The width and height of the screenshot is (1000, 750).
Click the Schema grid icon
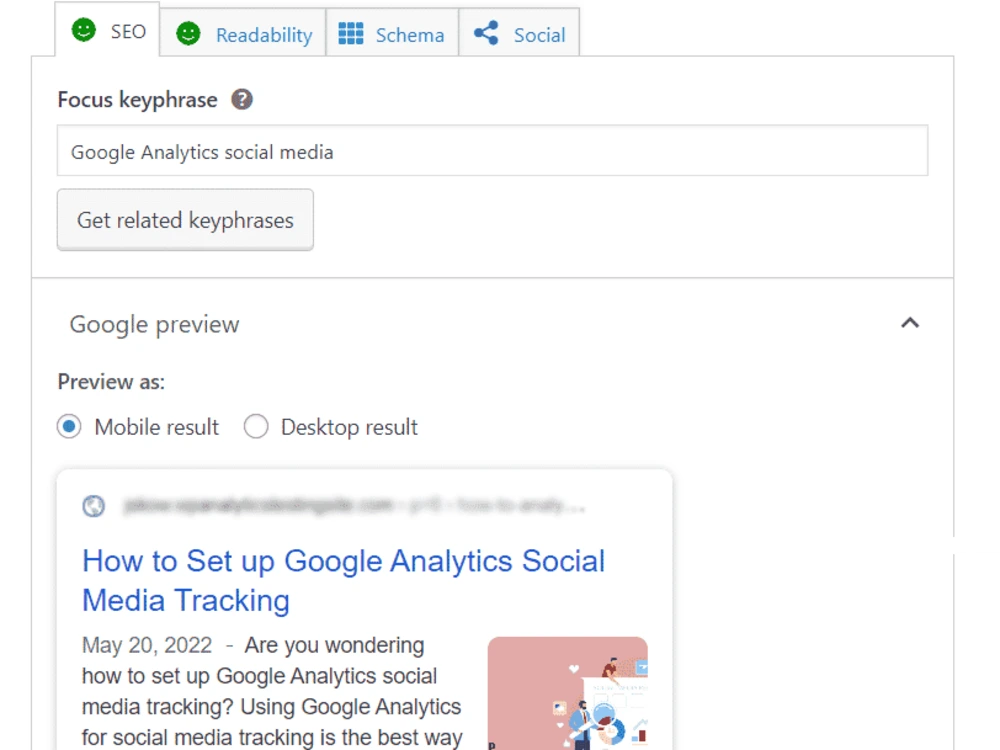[351, 33]
